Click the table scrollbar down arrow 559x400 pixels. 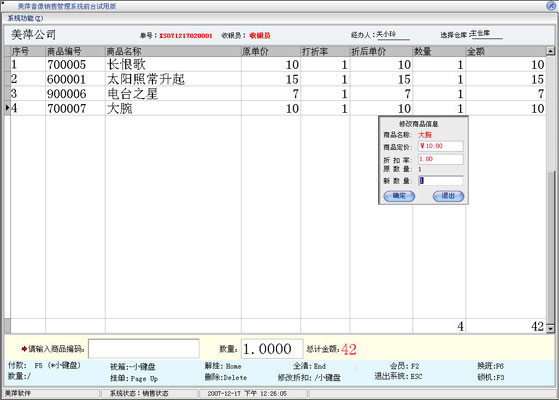(x=550, y=328)
